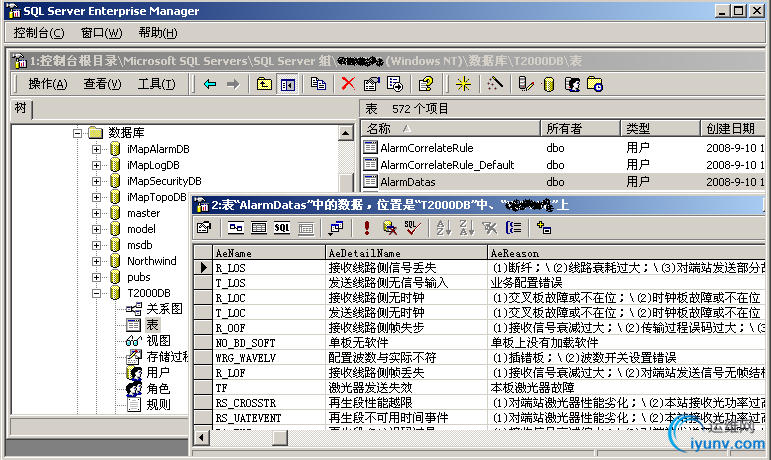Open the 帮助(H) menu

coord(158,33)
